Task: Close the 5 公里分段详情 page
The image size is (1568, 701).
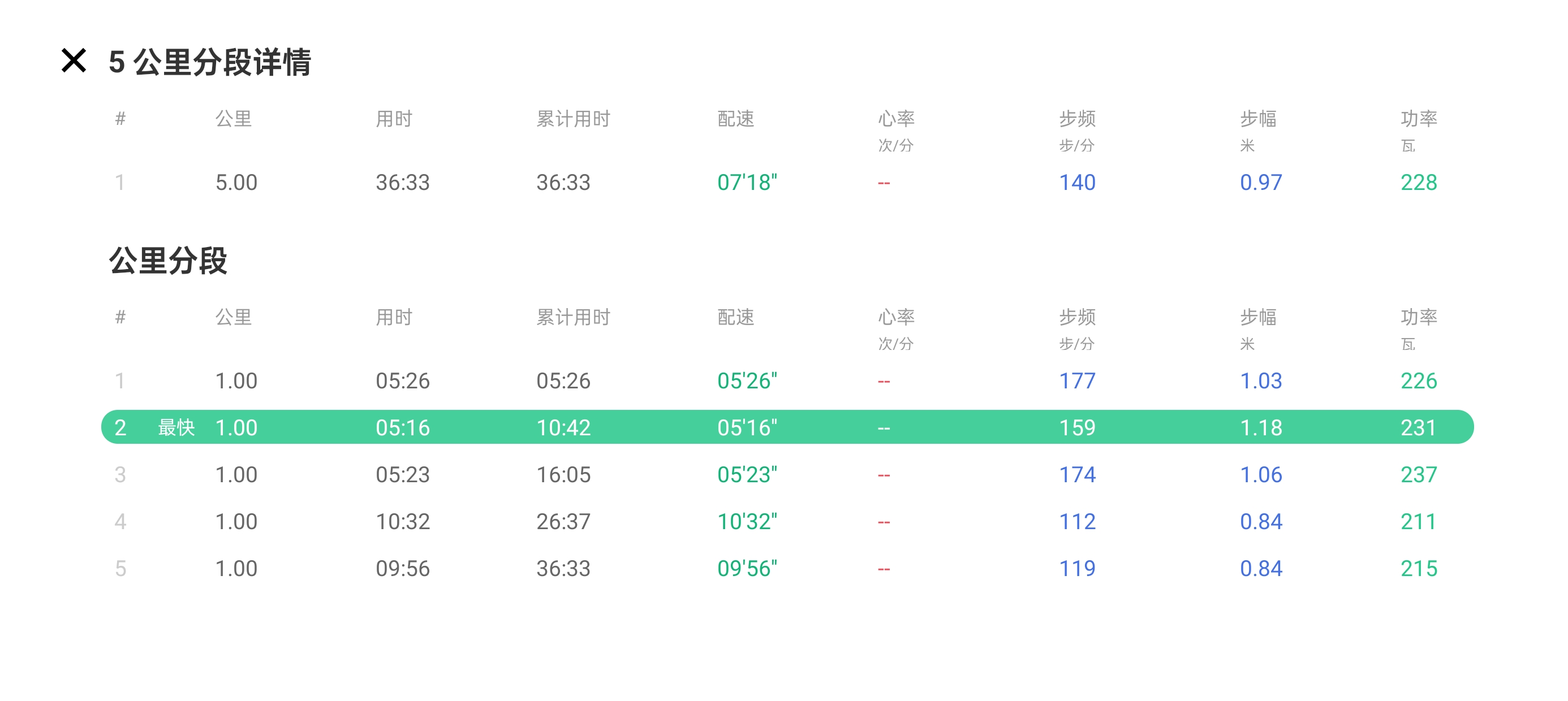Action: point(74,61)
